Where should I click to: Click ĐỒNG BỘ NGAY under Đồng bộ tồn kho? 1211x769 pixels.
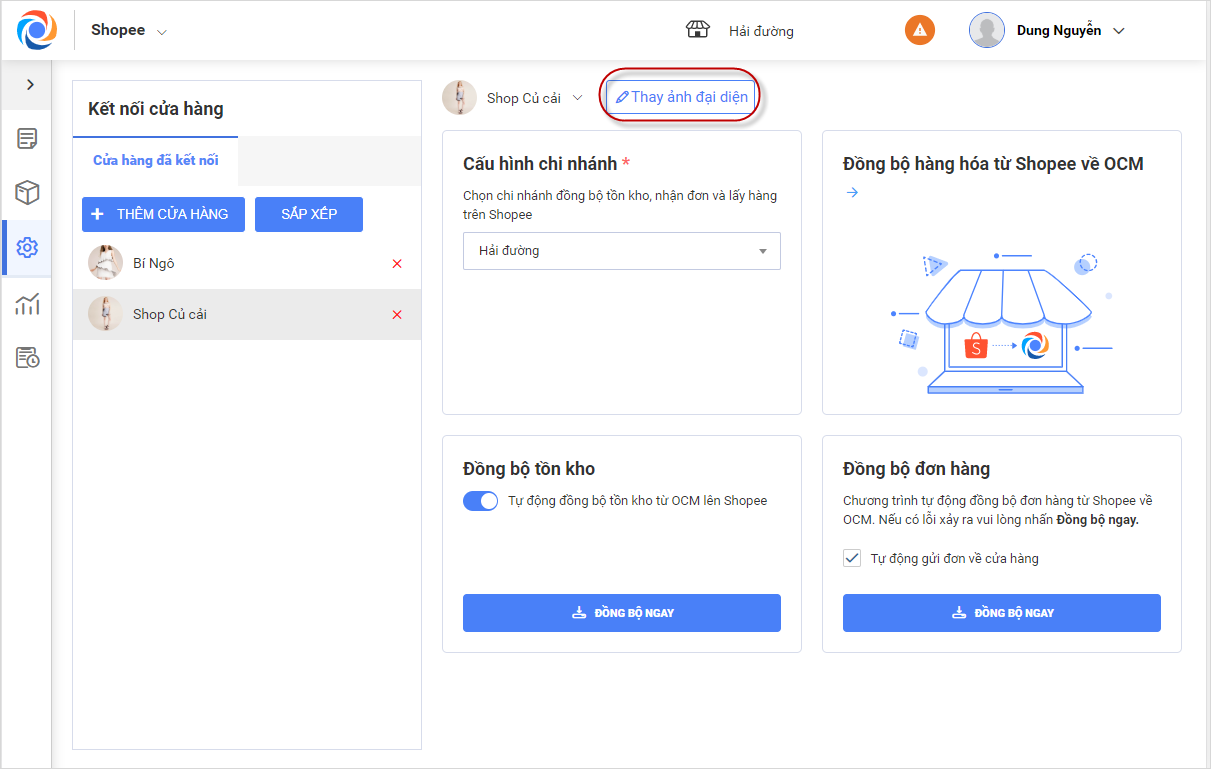point(622,613)
